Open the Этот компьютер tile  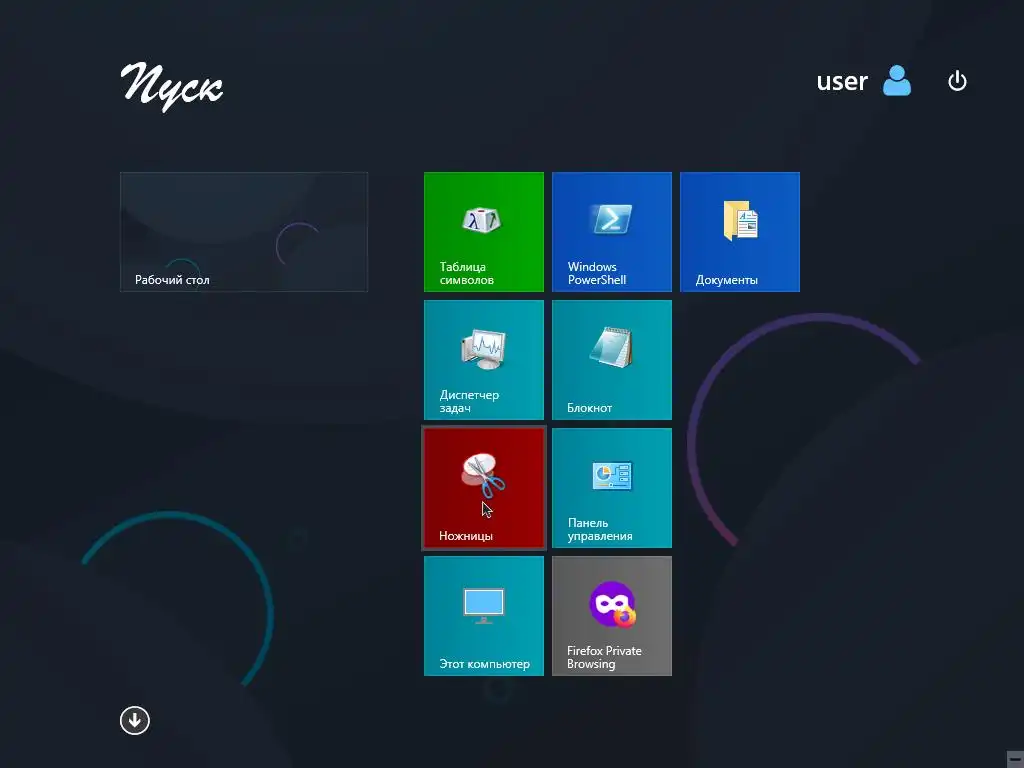[483, 616]
